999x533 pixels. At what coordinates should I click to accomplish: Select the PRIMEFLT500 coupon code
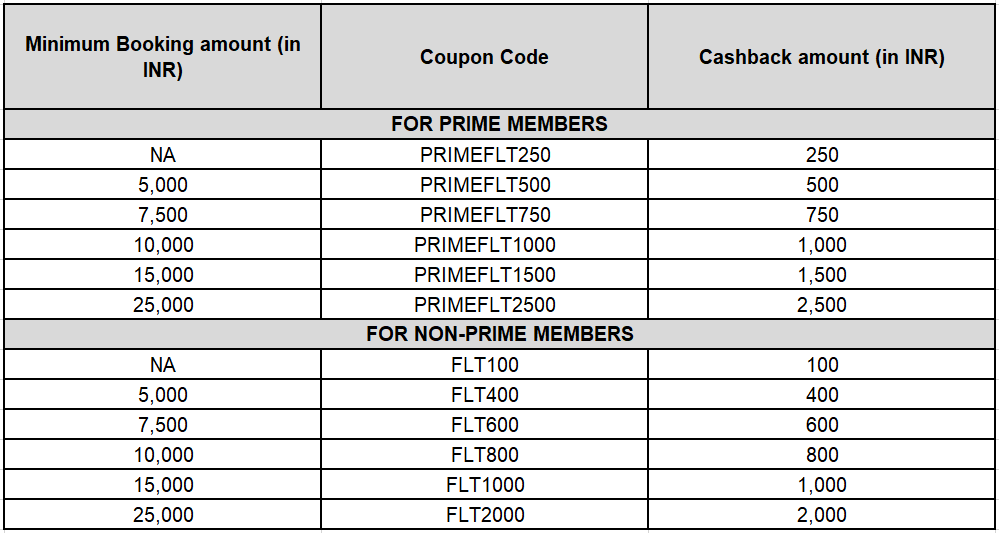point(485,185)
